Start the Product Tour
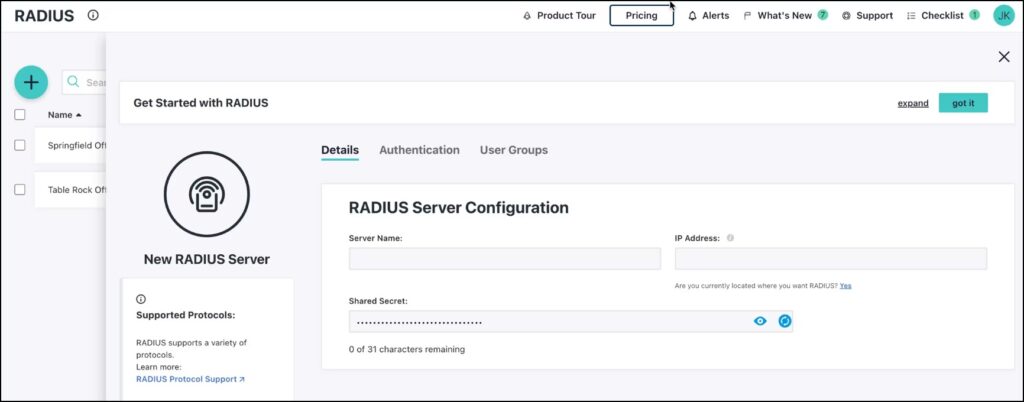1024x402 pixels. click(559, 16)
